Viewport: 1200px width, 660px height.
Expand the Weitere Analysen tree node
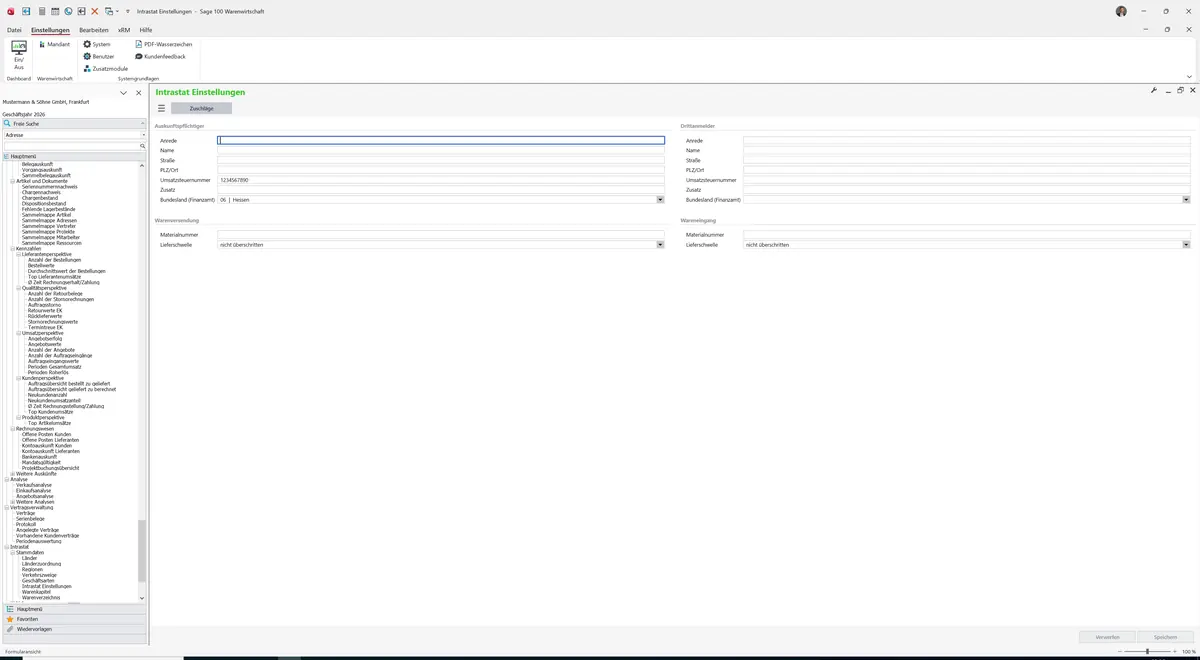tap(13, 502)
